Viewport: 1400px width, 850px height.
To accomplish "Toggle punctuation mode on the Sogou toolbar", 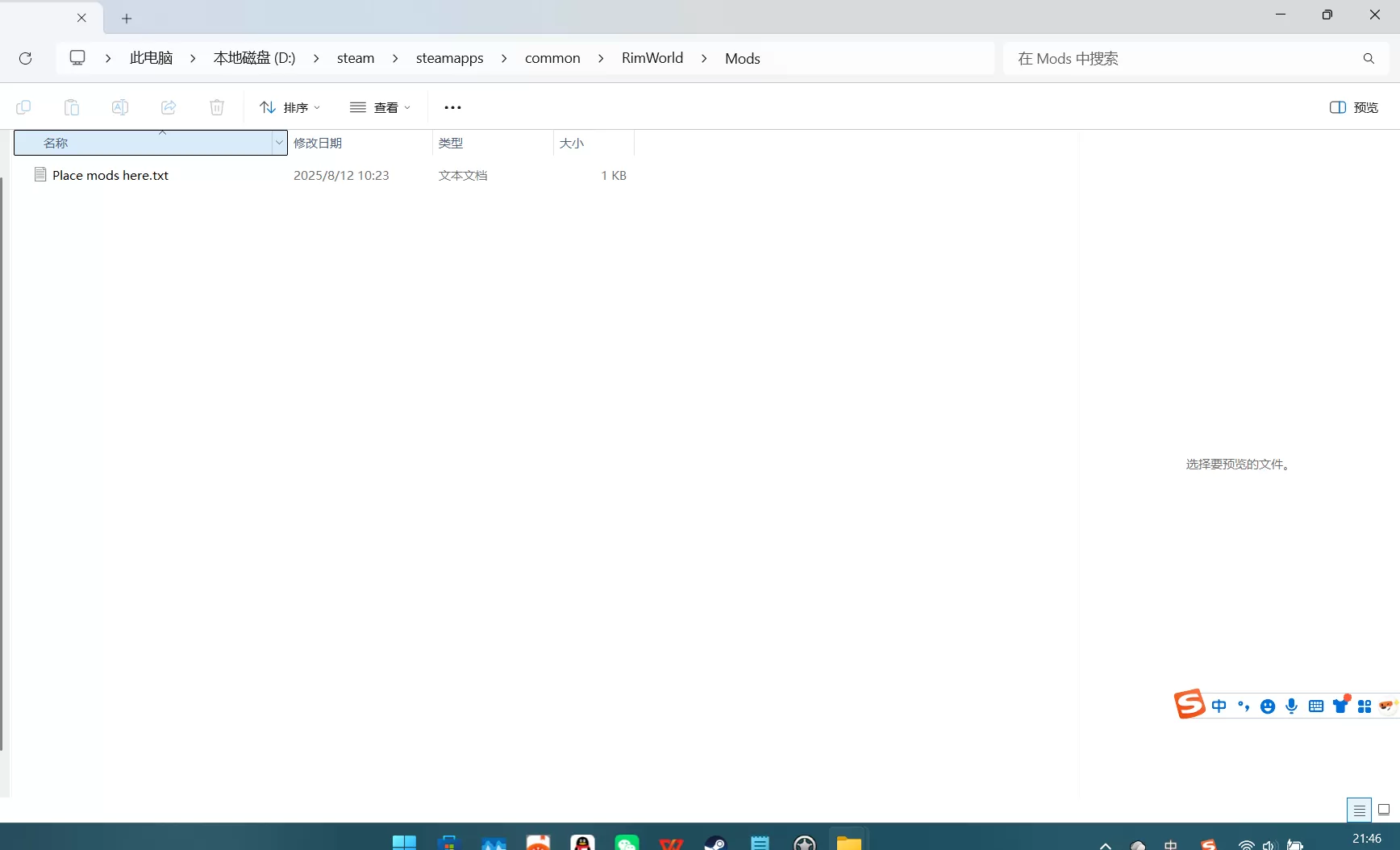I will (x=1243, y=706).
